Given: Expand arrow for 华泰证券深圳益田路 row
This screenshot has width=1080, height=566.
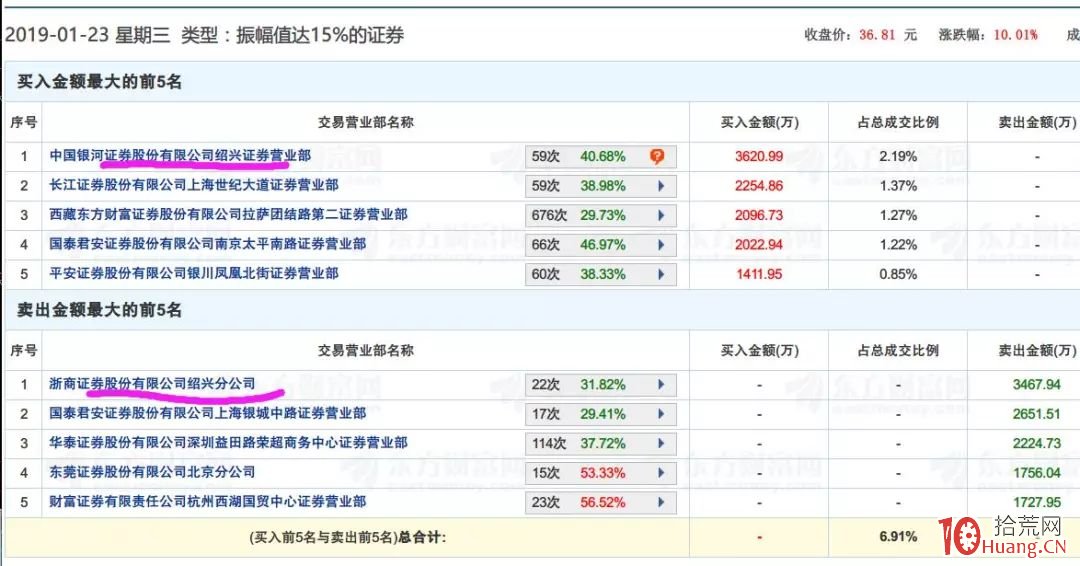Looking at the screenshot, I should 661,443.
